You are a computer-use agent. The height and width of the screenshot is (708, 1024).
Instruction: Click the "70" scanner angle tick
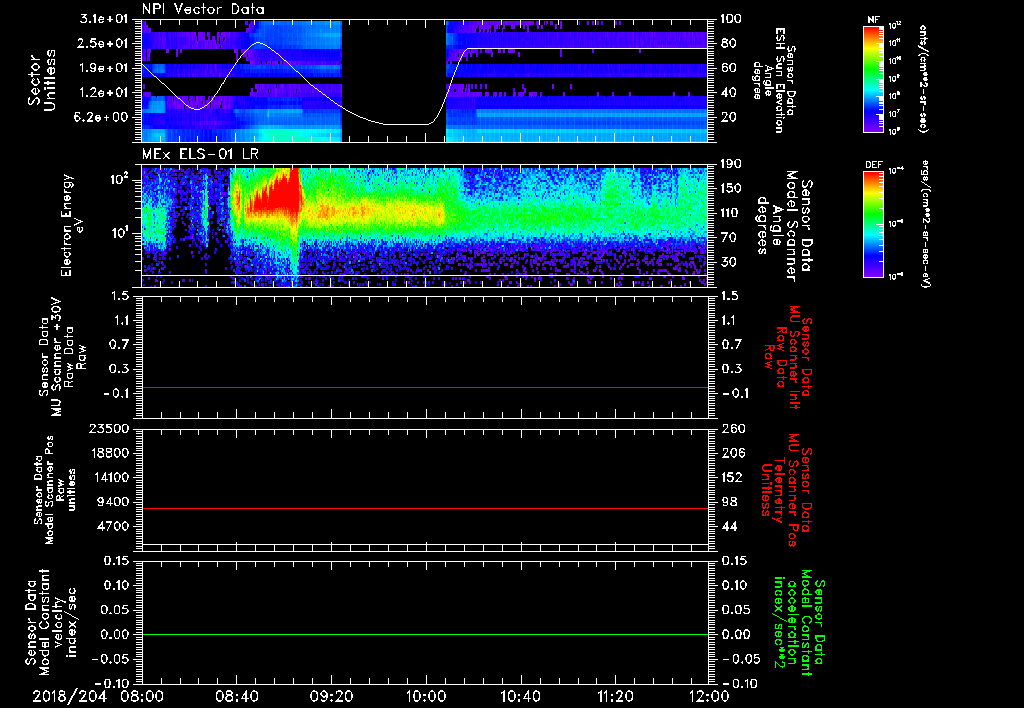[729, 237]
